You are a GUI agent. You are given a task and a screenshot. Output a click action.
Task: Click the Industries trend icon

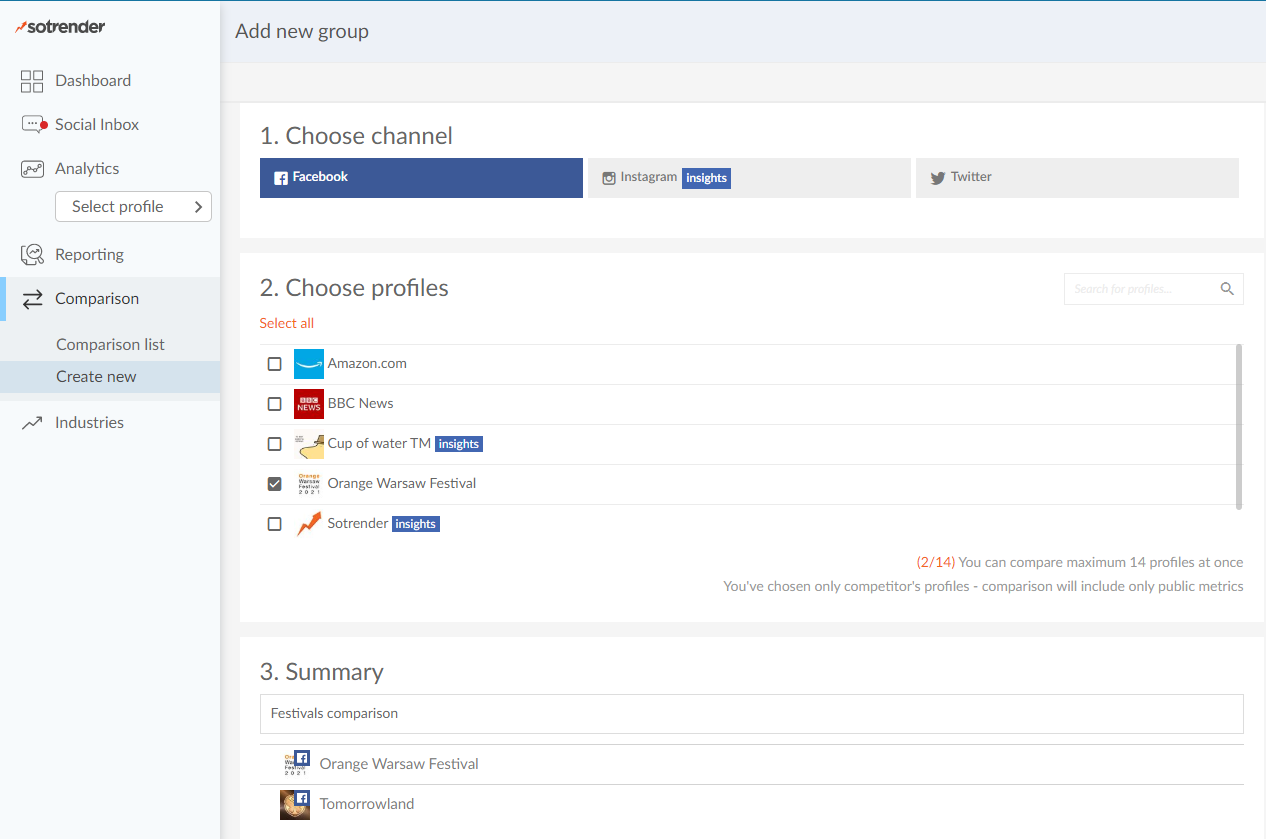pos(32,423)
